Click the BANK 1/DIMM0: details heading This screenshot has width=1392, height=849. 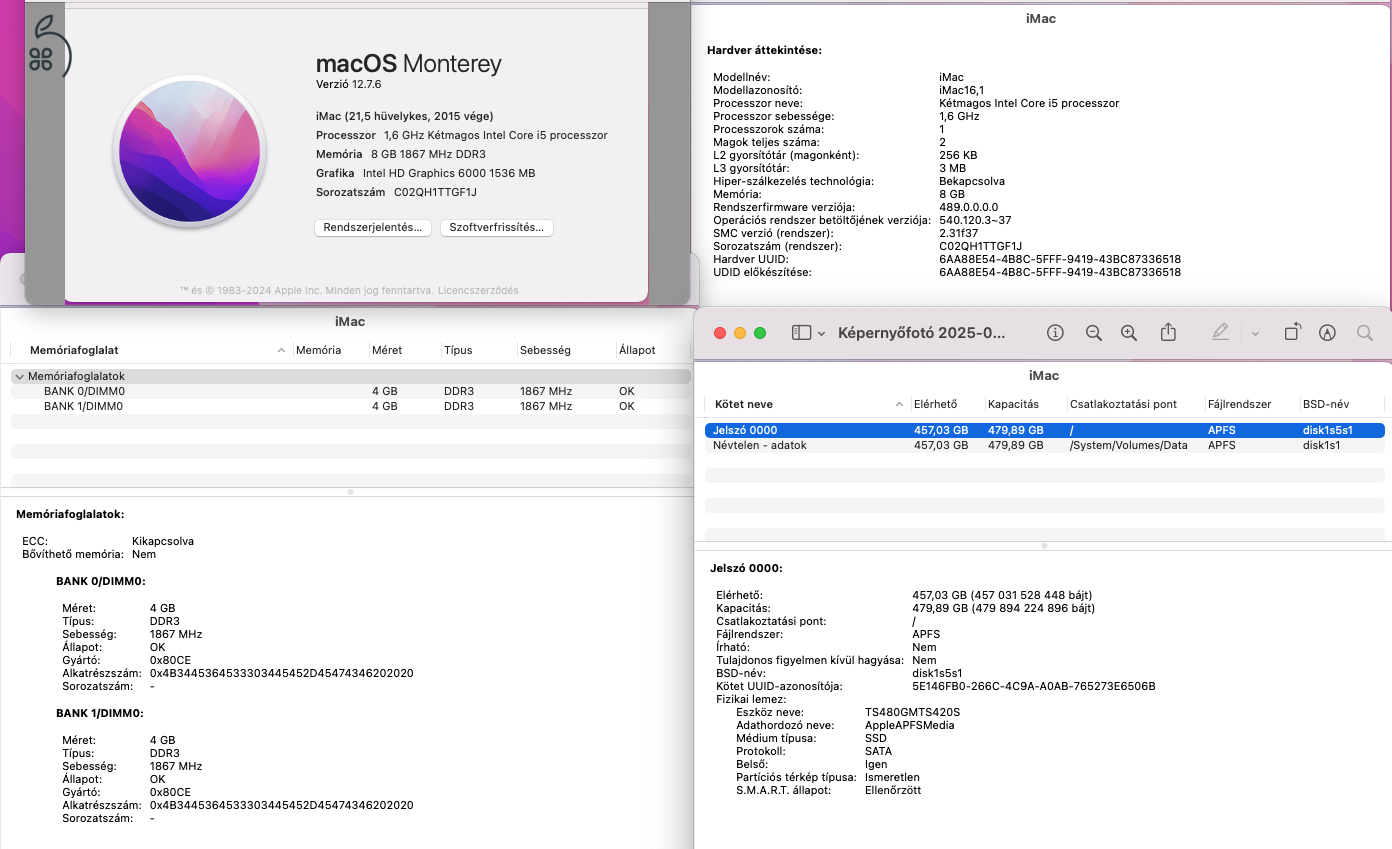point(100,713)
